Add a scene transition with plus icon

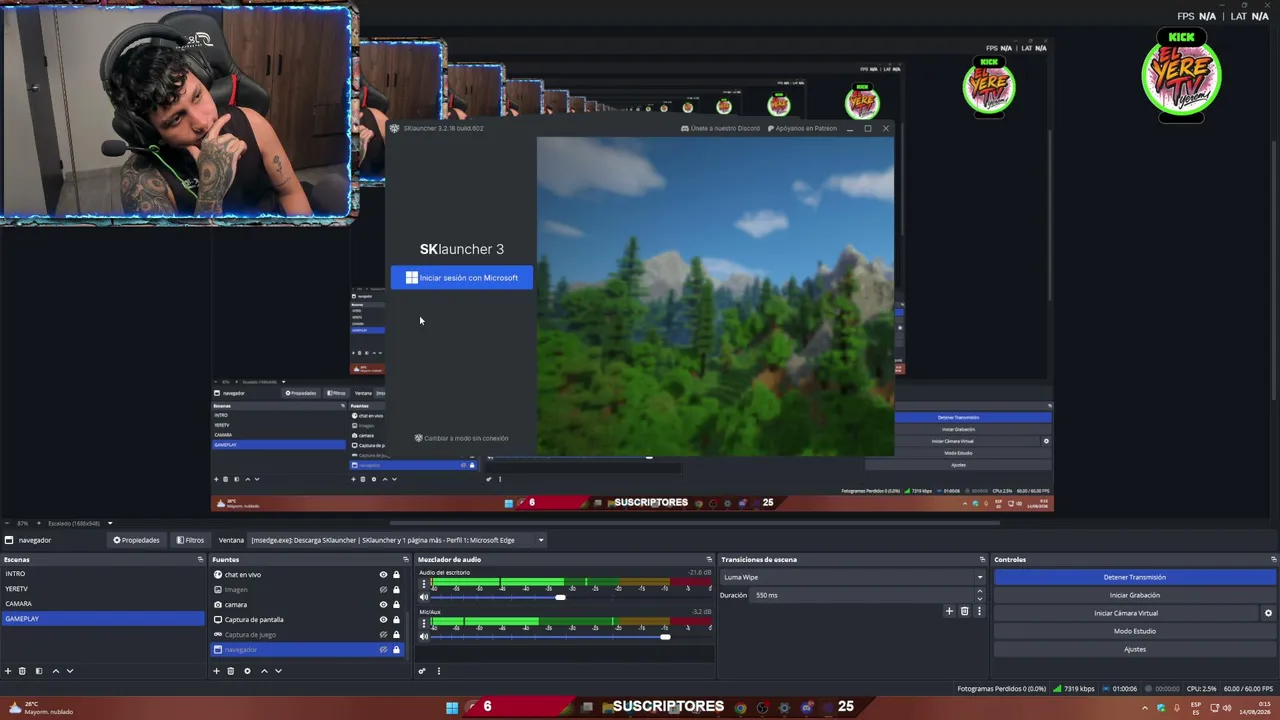point(949,611)
